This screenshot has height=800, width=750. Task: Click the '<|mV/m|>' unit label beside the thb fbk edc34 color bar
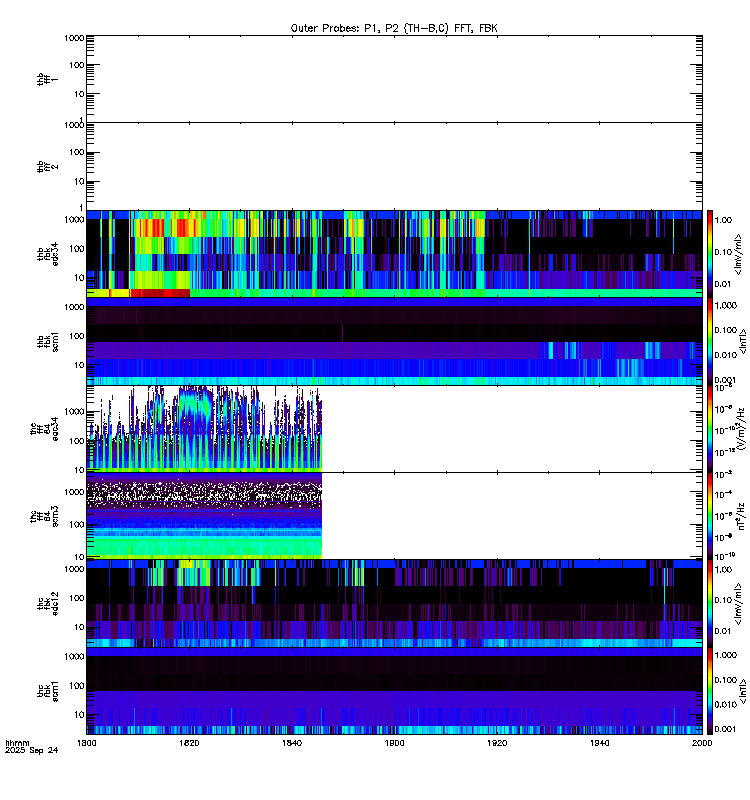click(x=738, y=254)
